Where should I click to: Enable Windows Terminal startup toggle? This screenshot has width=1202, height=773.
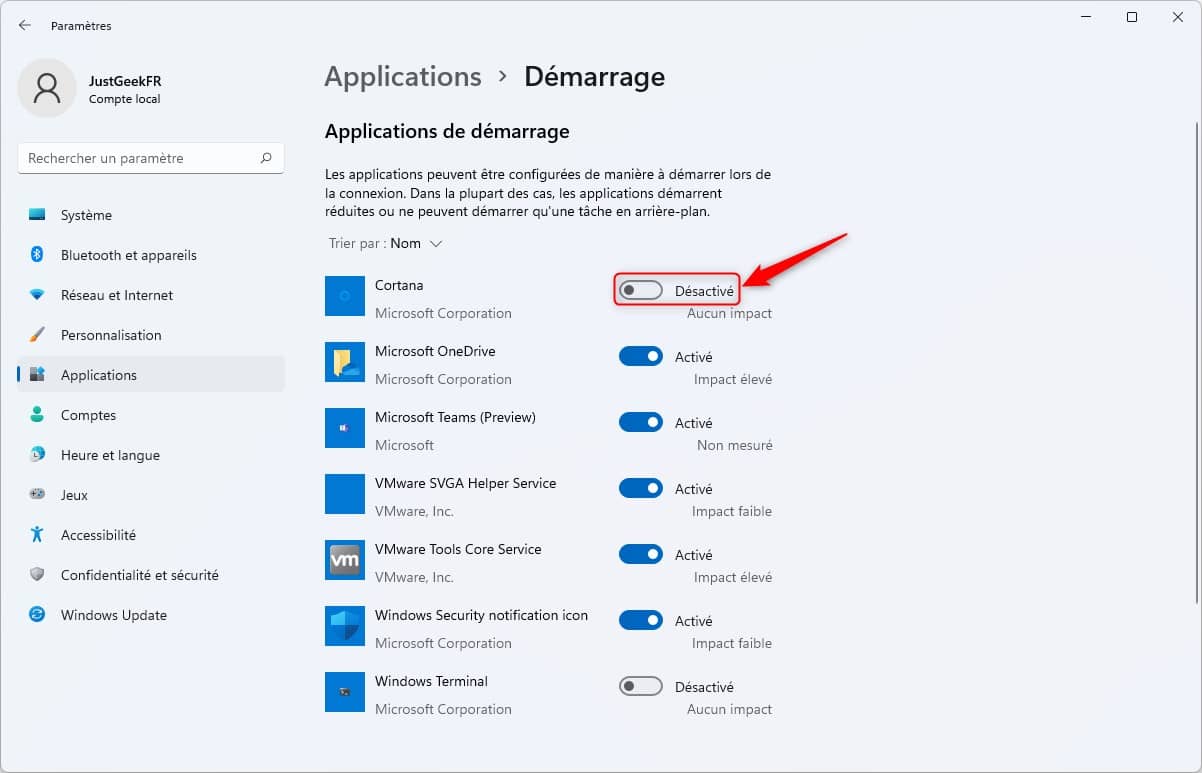[x=641, y=686]
